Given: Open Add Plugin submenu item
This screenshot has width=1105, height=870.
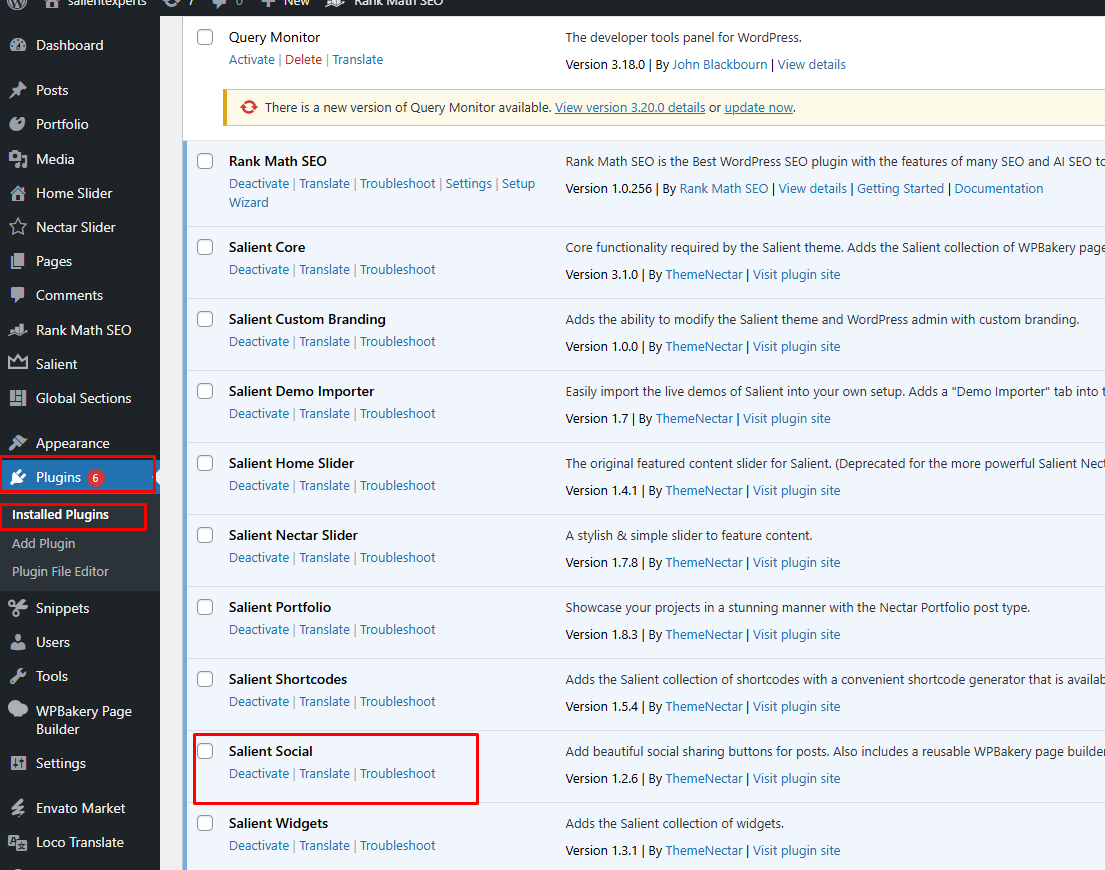Looking at the screenshot, I should pyautogui.click(x=44, y=543).
